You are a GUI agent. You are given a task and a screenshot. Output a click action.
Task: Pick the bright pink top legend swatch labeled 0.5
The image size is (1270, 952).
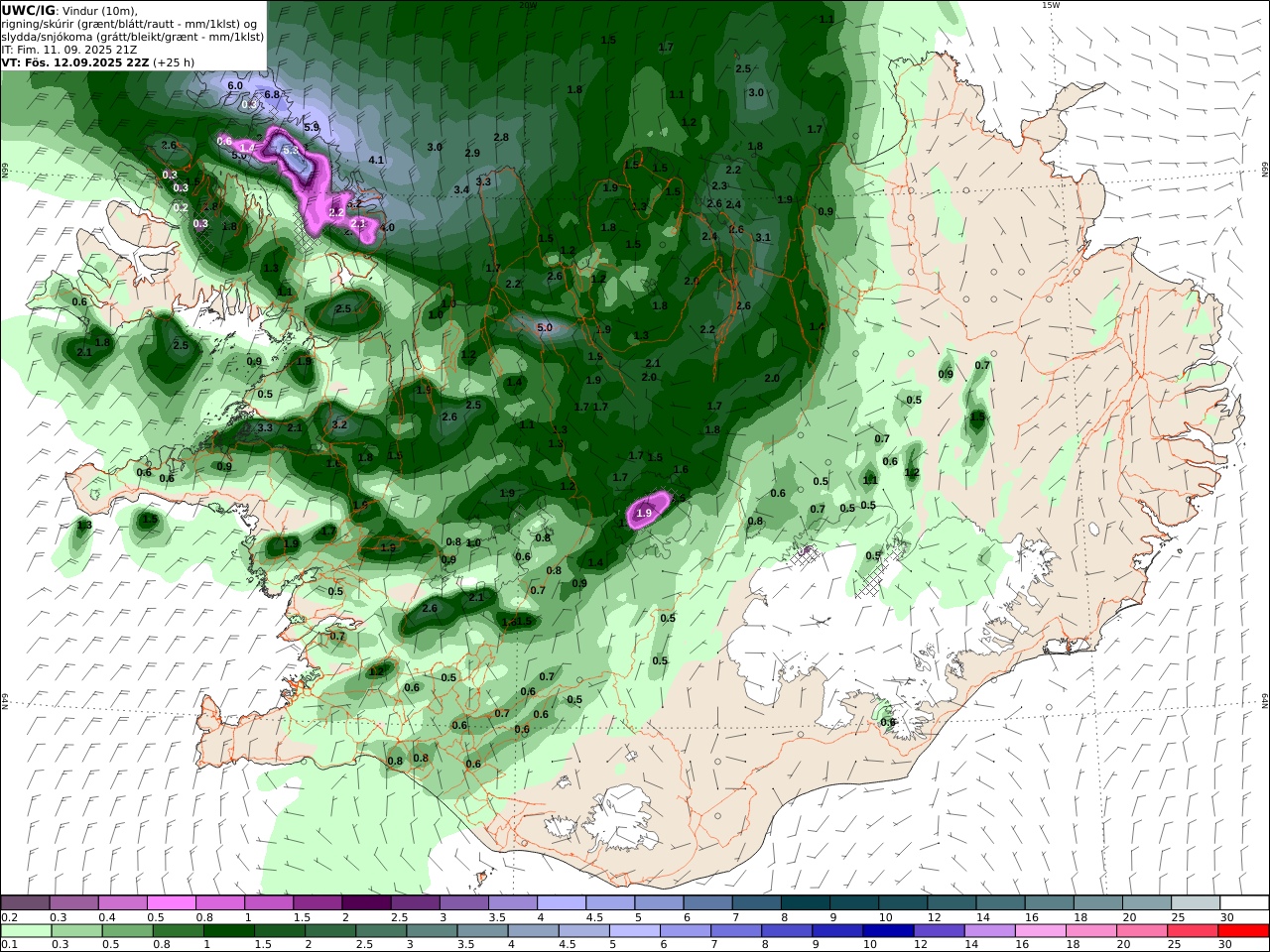pos(171,902)
